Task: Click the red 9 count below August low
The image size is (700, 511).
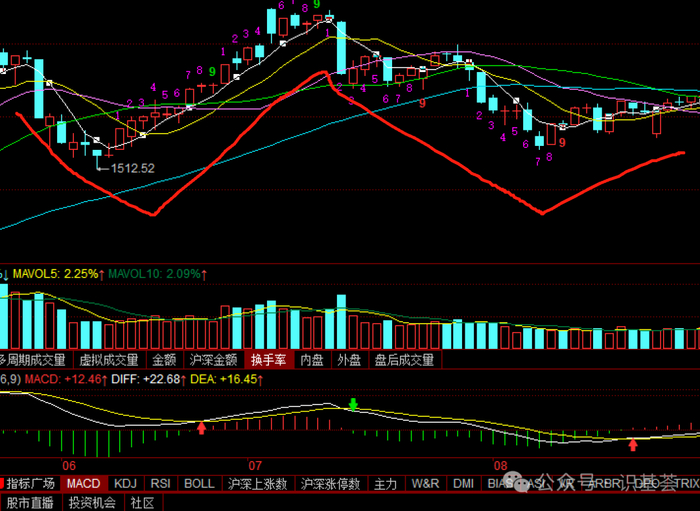Action: point(562,142)
